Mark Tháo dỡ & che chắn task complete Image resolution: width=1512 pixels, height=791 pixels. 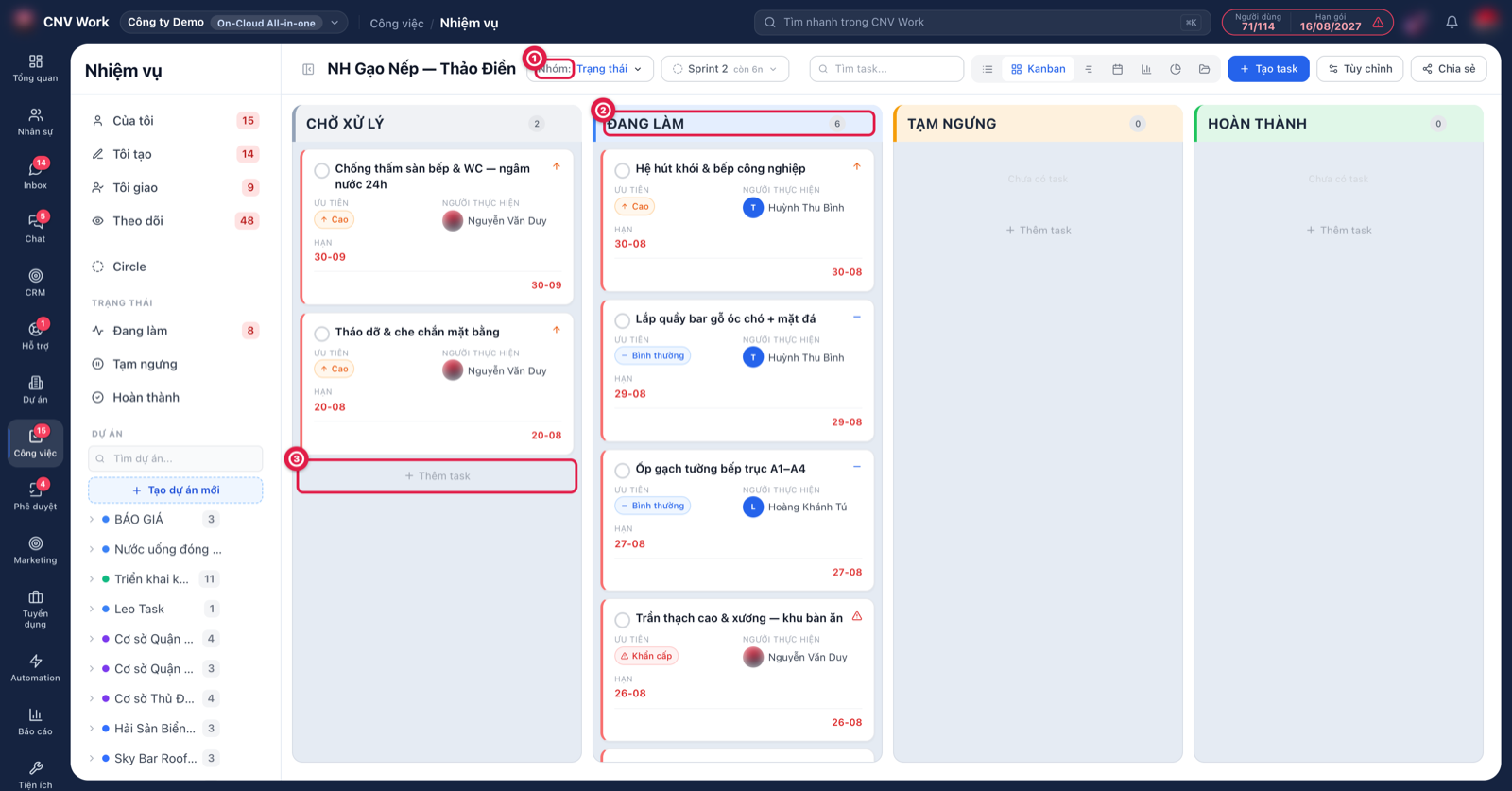tap(322, 334)
